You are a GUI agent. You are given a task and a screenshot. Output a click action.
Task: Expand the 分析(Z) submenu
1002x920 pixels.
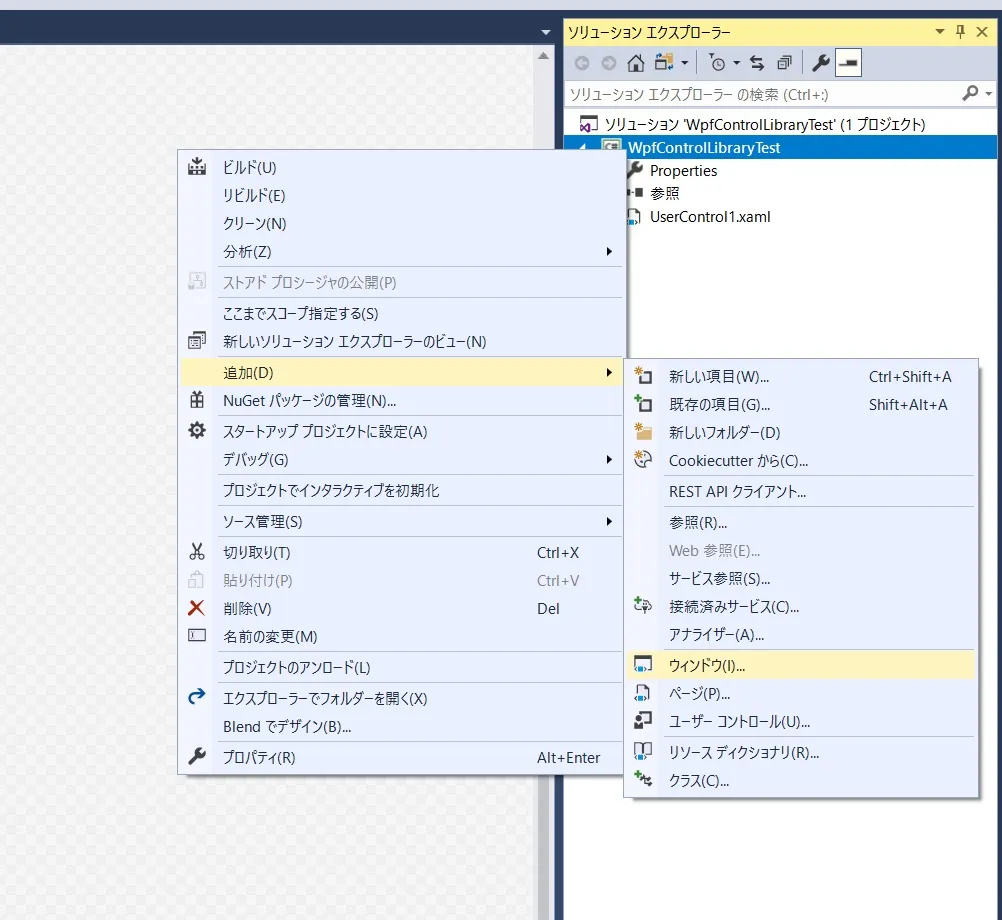pos(401,252)
